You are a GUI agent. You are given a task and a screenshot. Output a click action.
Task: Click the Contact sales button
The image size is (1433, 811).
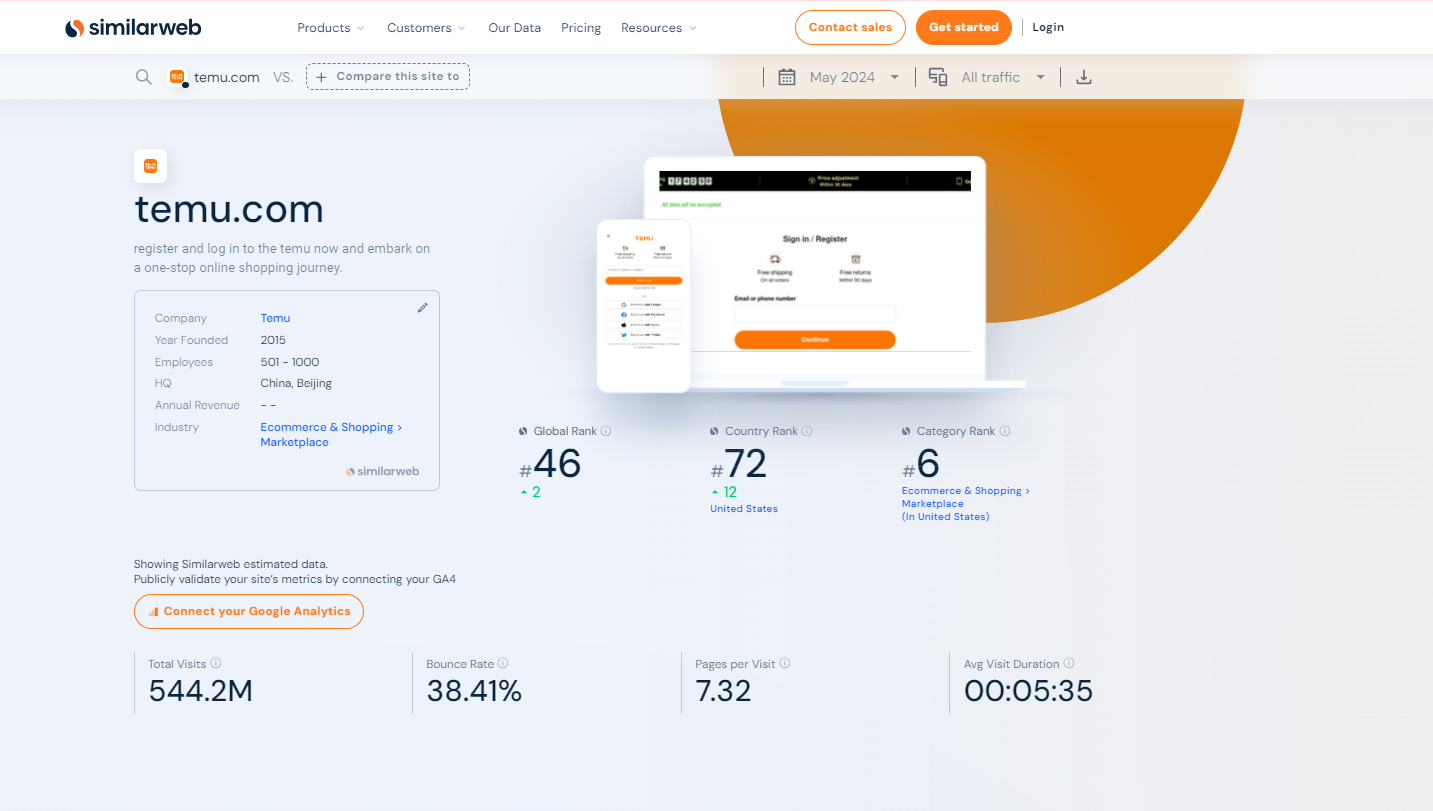pos(850,28)
